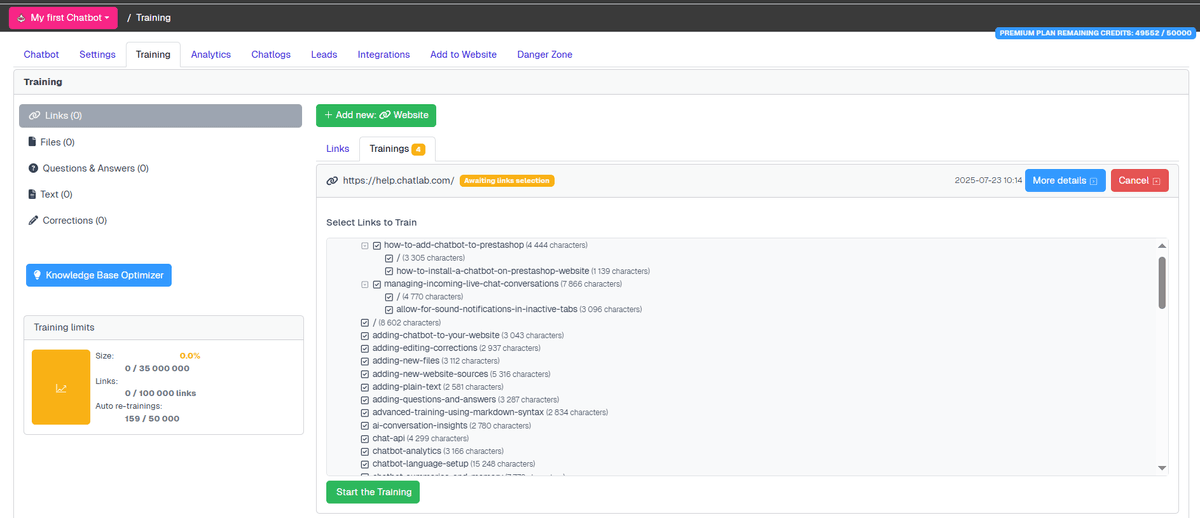
Task: Open the Danger Zone tab
Action: click(x=544, y=55)
